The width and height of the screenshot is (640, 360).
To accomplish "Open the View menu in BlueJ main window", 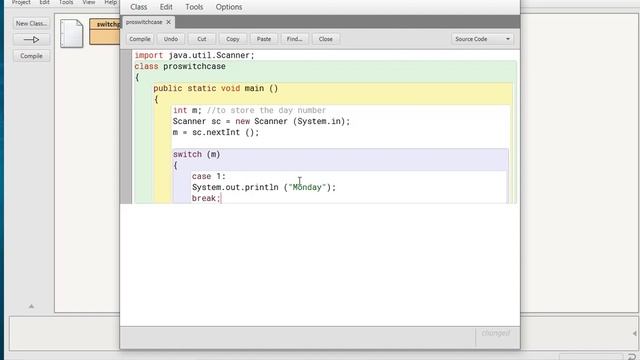I will pos(89,2).
